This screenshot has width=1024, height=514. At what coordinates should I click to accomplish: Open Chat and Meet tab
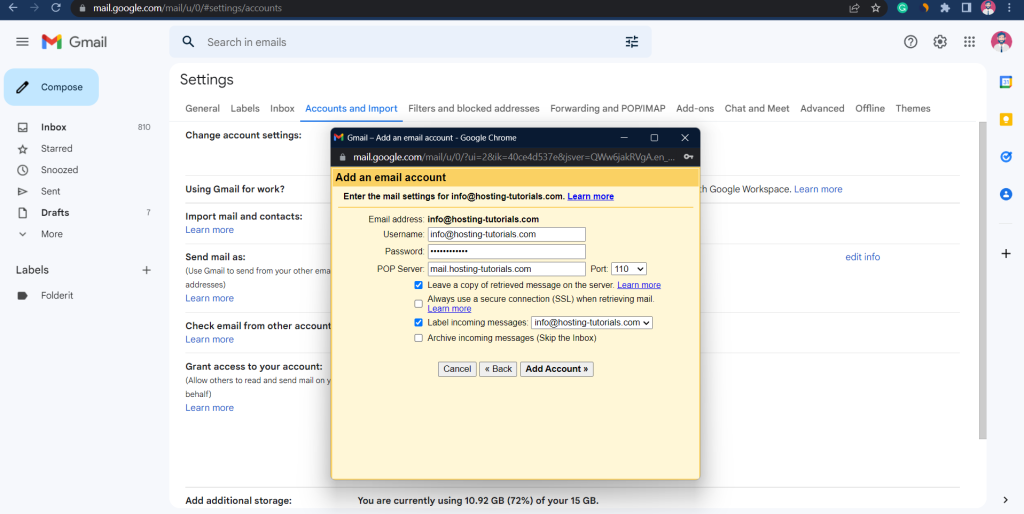(757, 108)
